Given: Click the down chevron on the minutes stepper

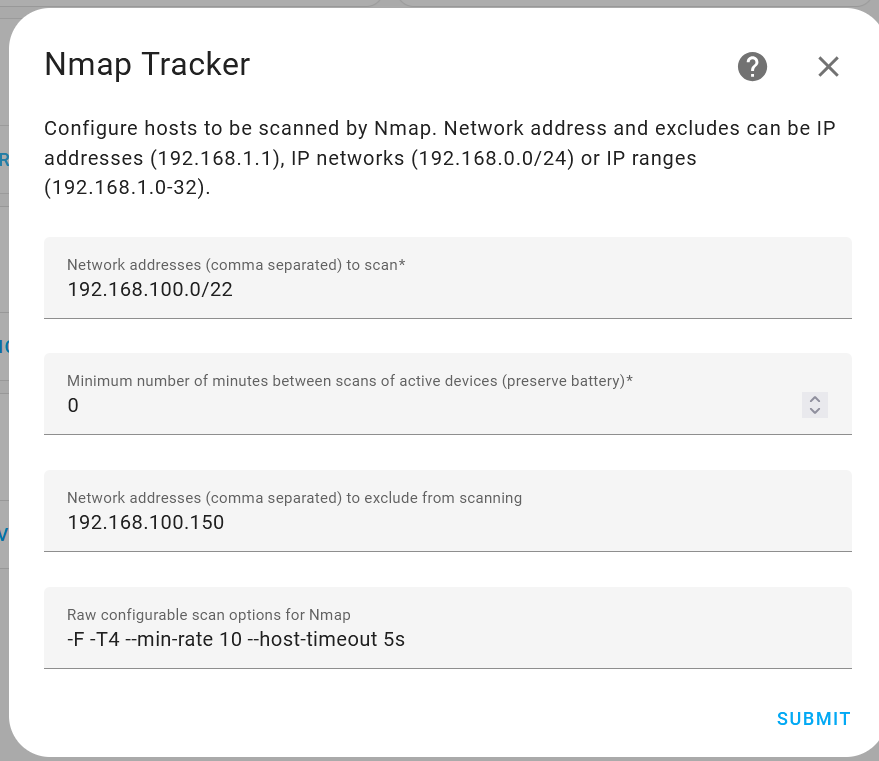Looking at the screenshot, I should pyautogui.click(x=814, y=411).
